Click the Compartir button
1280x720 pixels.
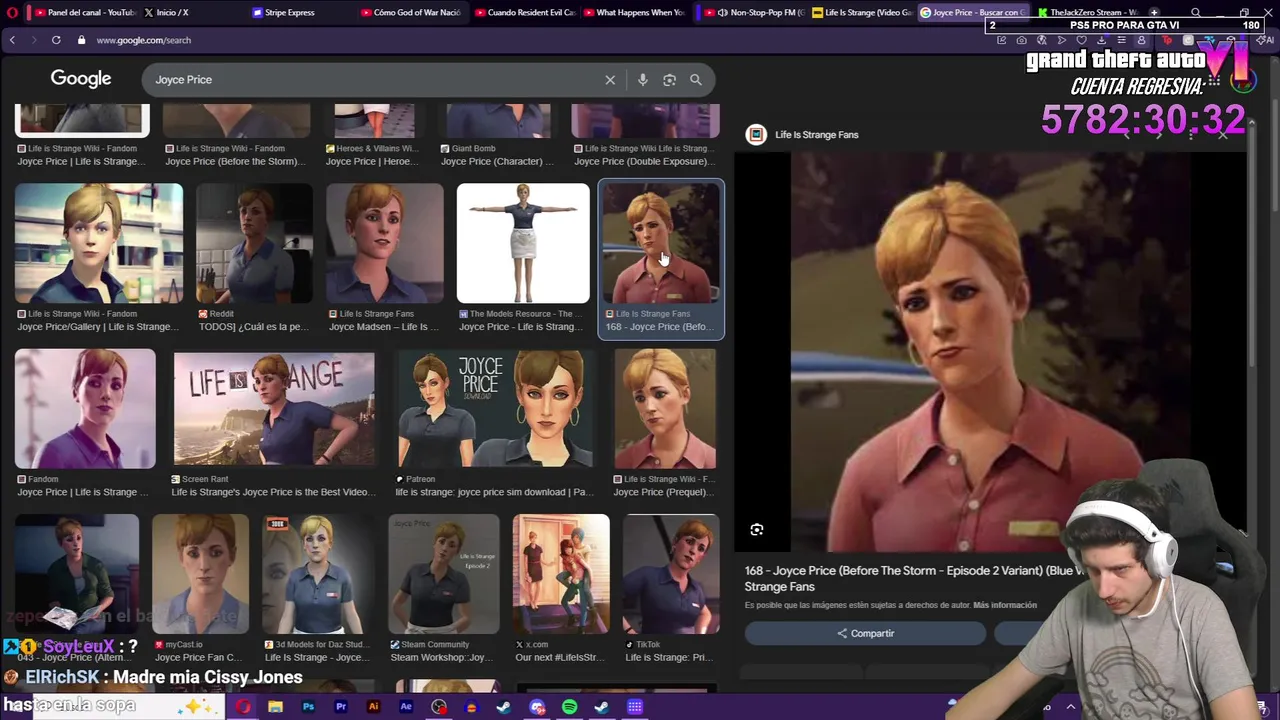(x=865, y=633)
